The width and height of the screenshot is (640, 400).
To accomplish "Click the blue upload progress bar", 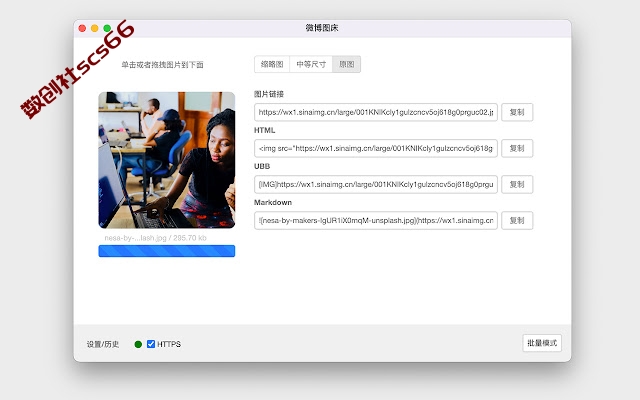I will pyautogui.click(x=167, y=251).
